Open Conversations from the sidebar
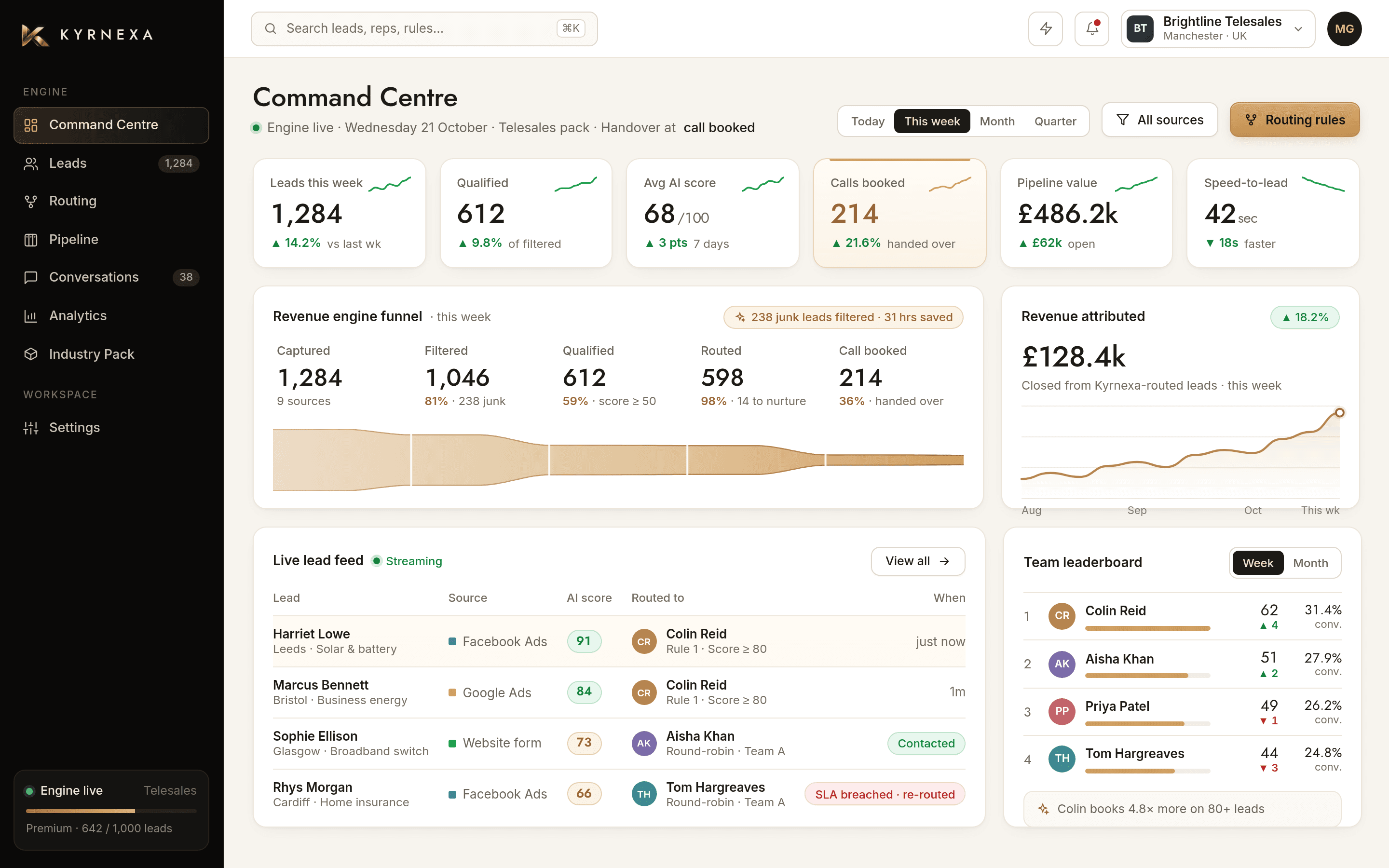The height and width of the screenshot is (868, 1389). [111, 277]
